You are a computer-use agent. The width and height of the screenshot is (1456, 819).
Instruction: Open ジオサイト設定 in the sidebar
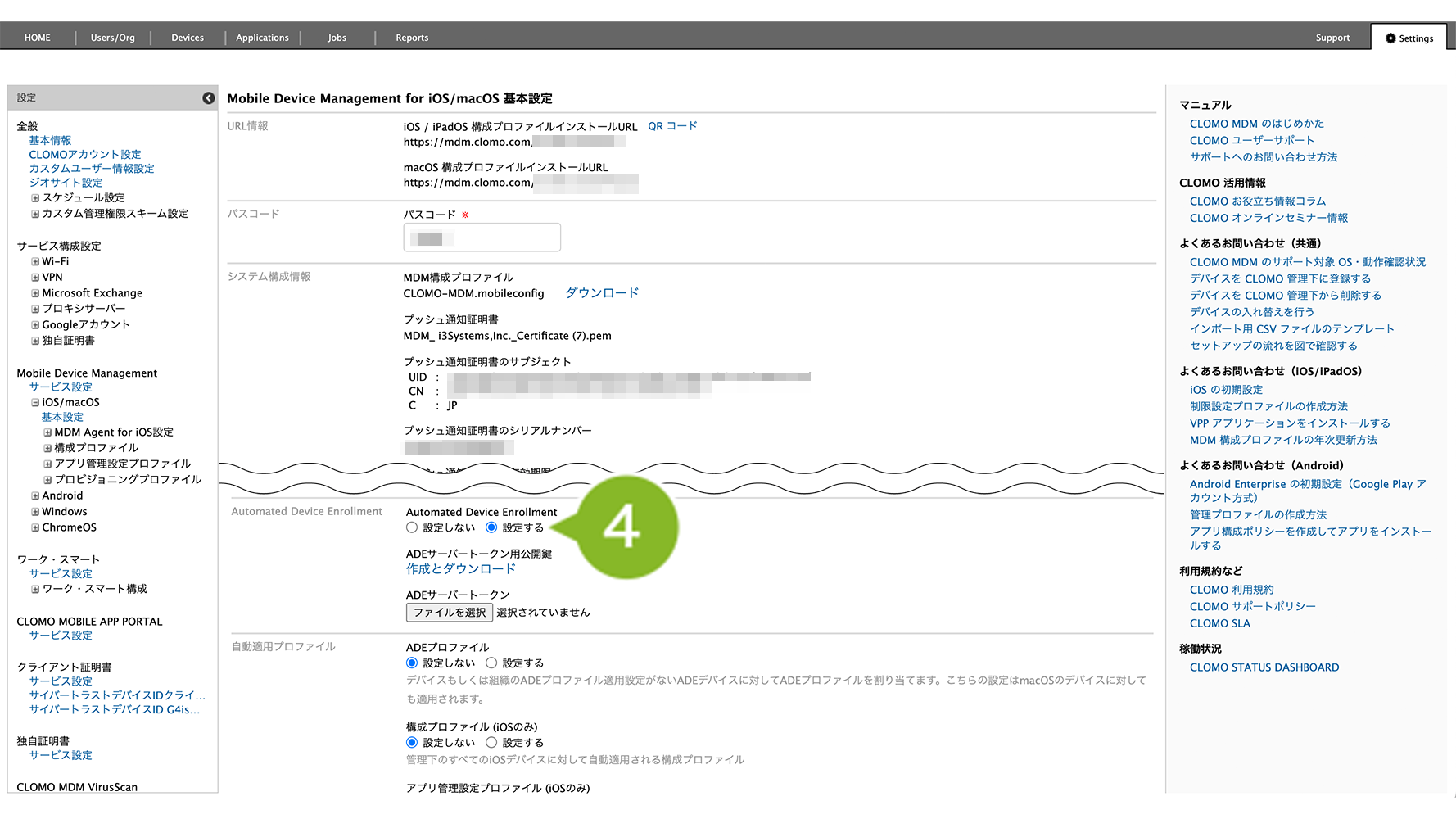(x=66, y=183)
